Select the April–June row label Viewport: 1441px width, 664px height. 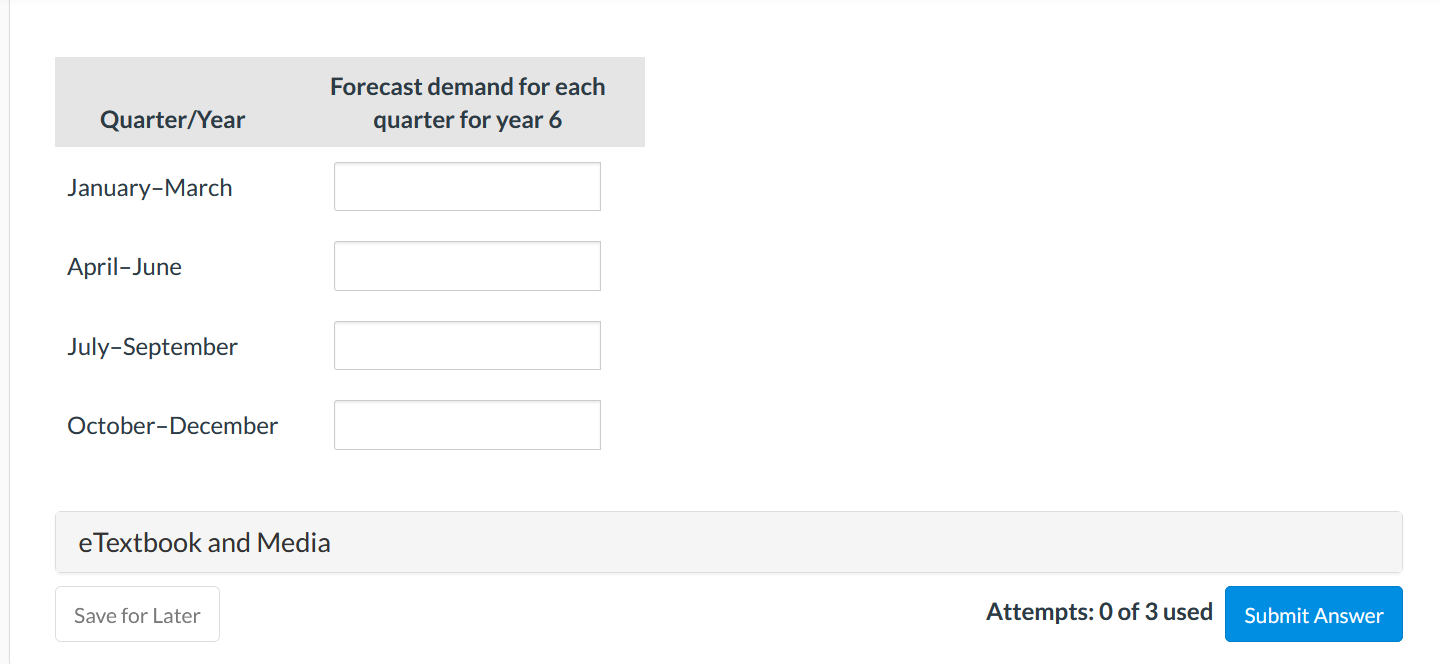125,267
